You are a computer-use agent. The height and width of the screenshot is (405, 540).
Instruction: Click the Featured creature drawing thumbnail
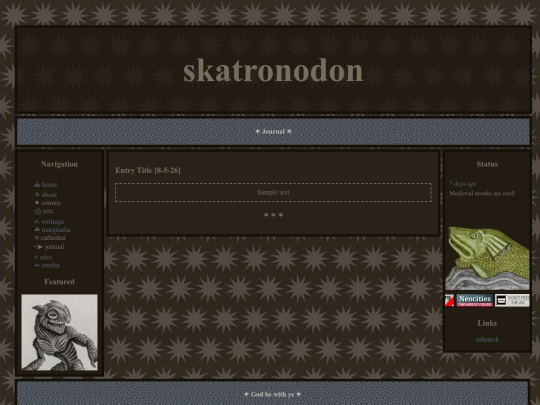(x=59, y=332)
